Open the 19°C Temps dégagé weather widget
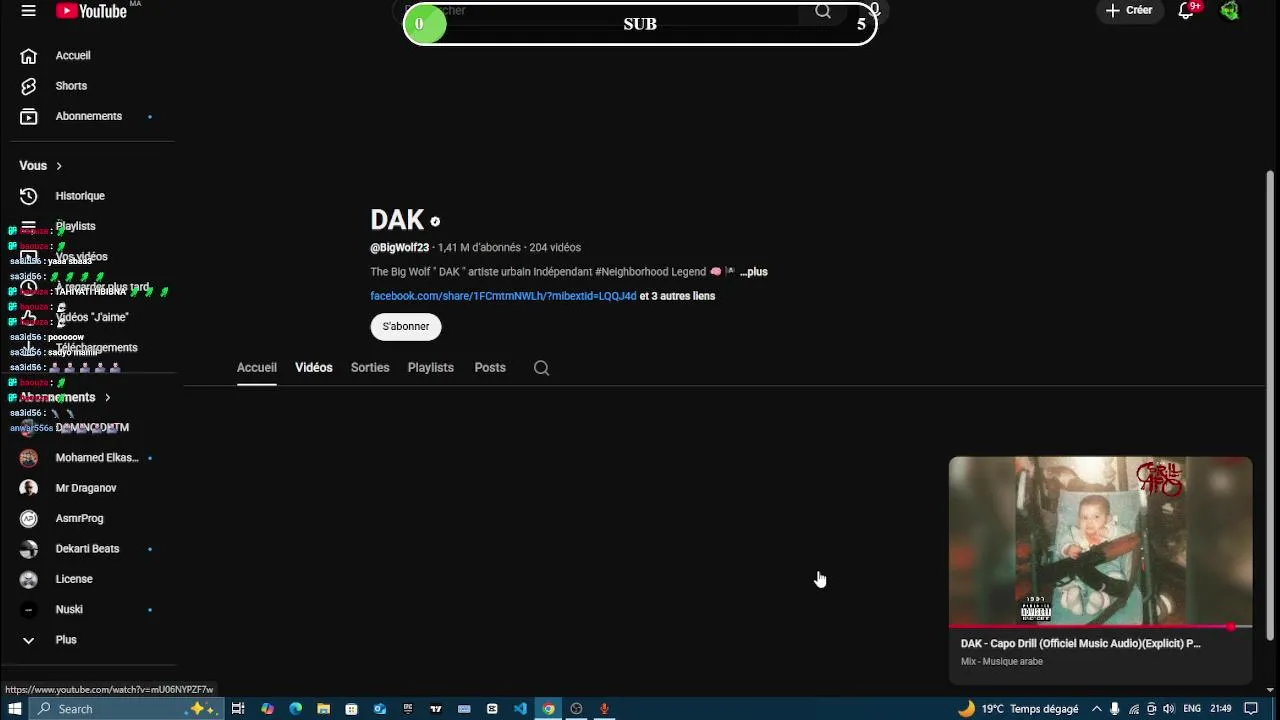1280x720 pixels. click(x=1018, y=709)
